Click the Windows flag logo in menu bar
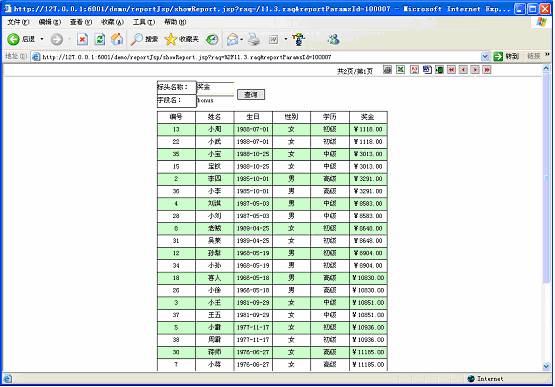Screen dimensions: 555x387 [x=541, y=22]
